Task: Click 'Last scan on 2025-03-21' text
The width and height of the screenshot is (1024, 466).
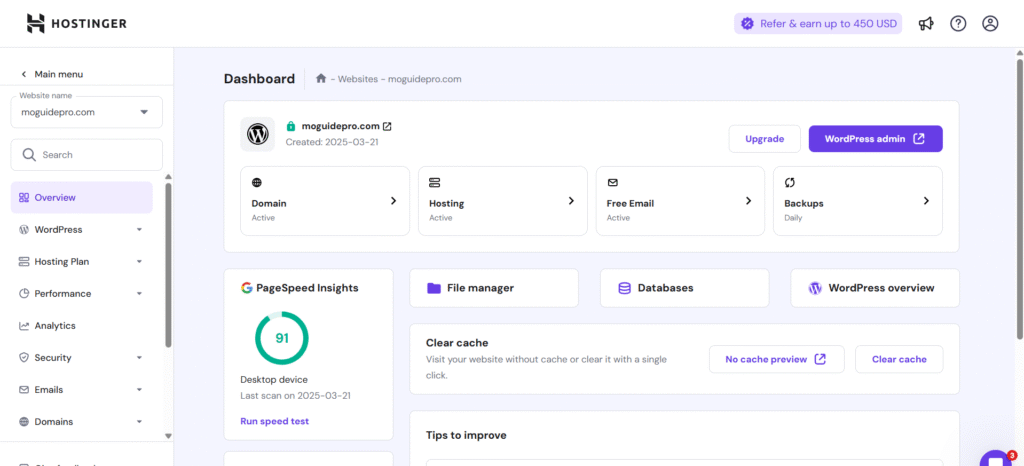Action: (296, 396)
